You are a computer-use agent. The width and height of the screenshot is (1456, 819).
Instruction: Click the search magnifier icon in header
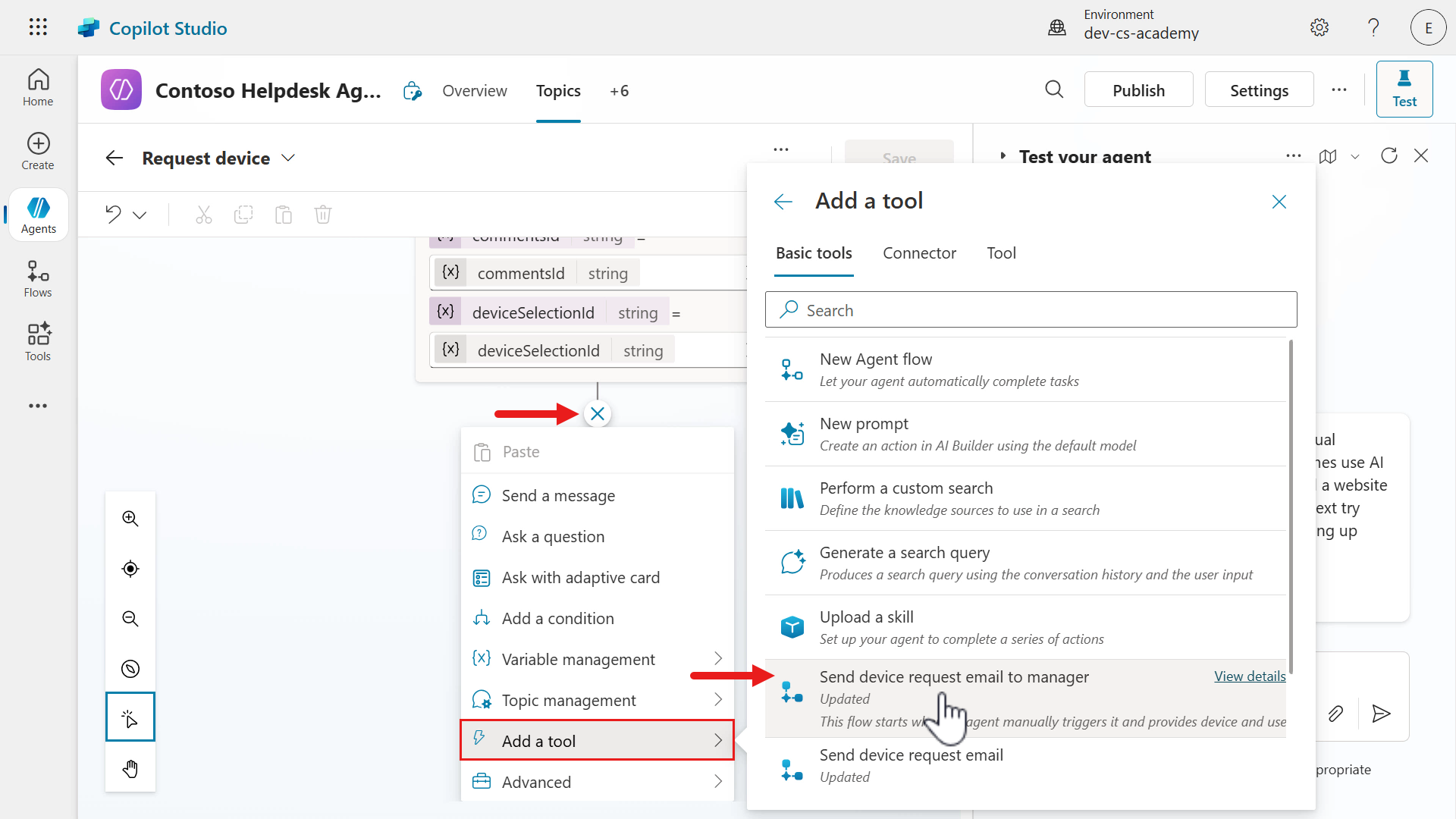click(x=1054, y=90)
